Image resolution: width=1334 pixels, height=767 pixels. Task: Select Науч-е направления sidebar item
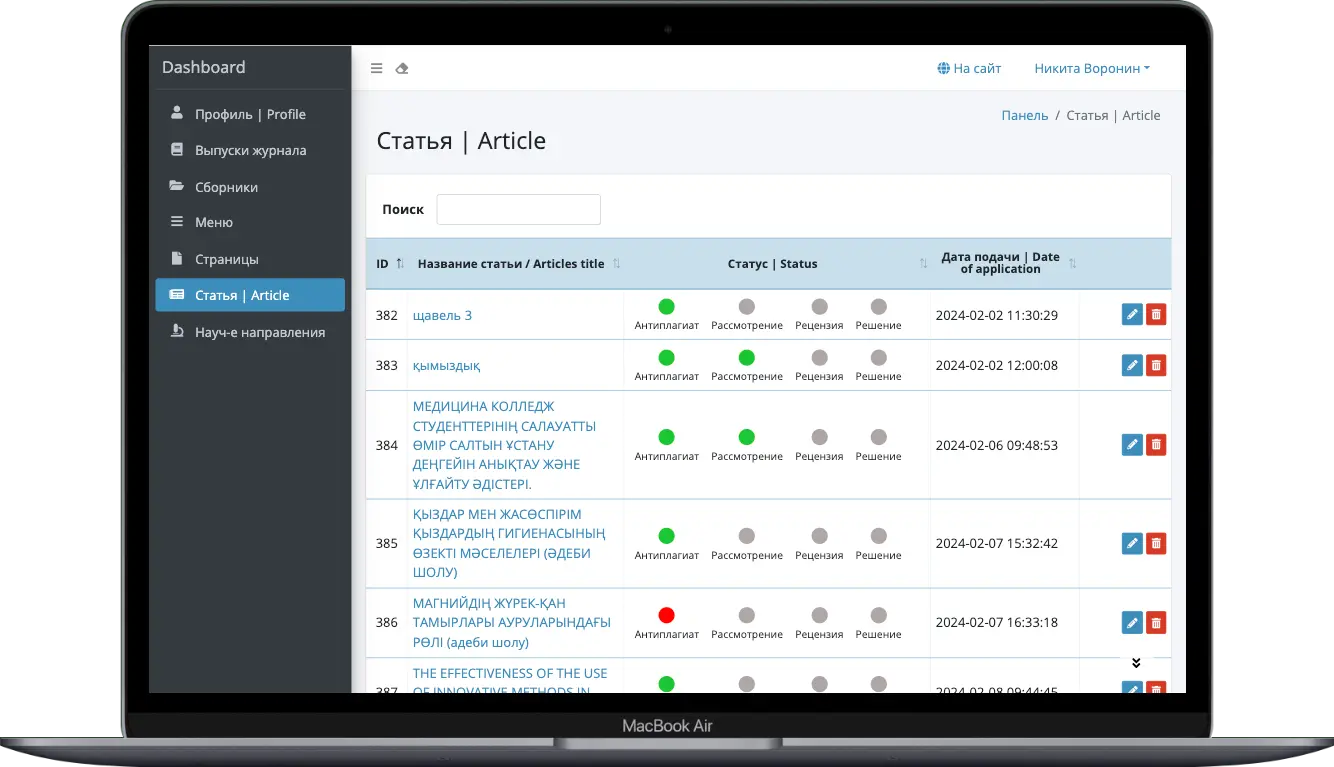(x=259, y=332)
